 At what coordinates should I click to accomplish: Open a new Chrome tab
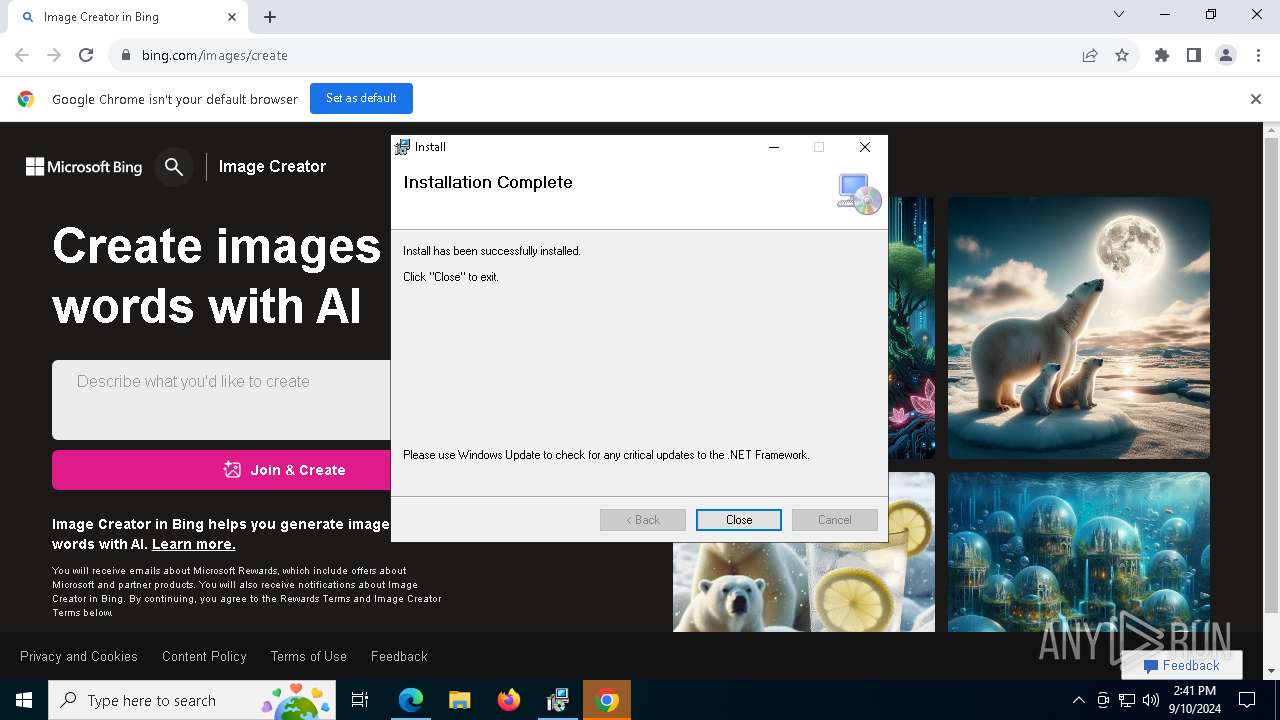click(270, 17)
